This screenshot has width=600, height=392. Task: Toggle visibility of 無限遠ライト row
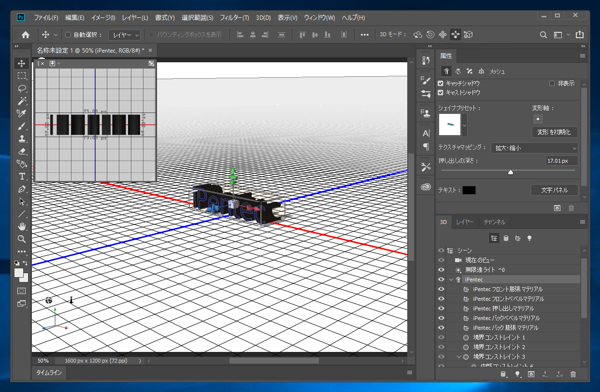(x=441, y=270)
